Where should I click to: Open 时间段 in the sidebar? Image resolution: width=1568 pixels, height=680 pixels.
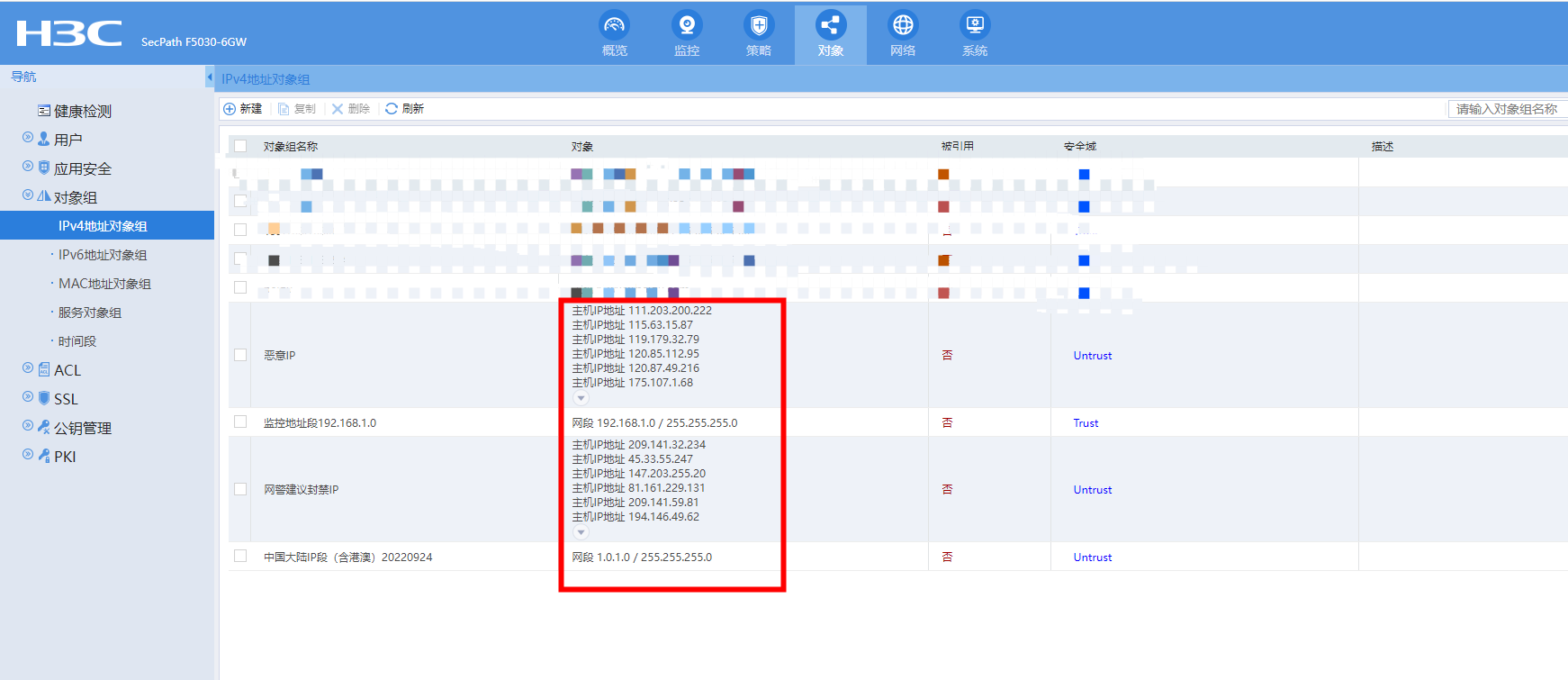(77, 341)
